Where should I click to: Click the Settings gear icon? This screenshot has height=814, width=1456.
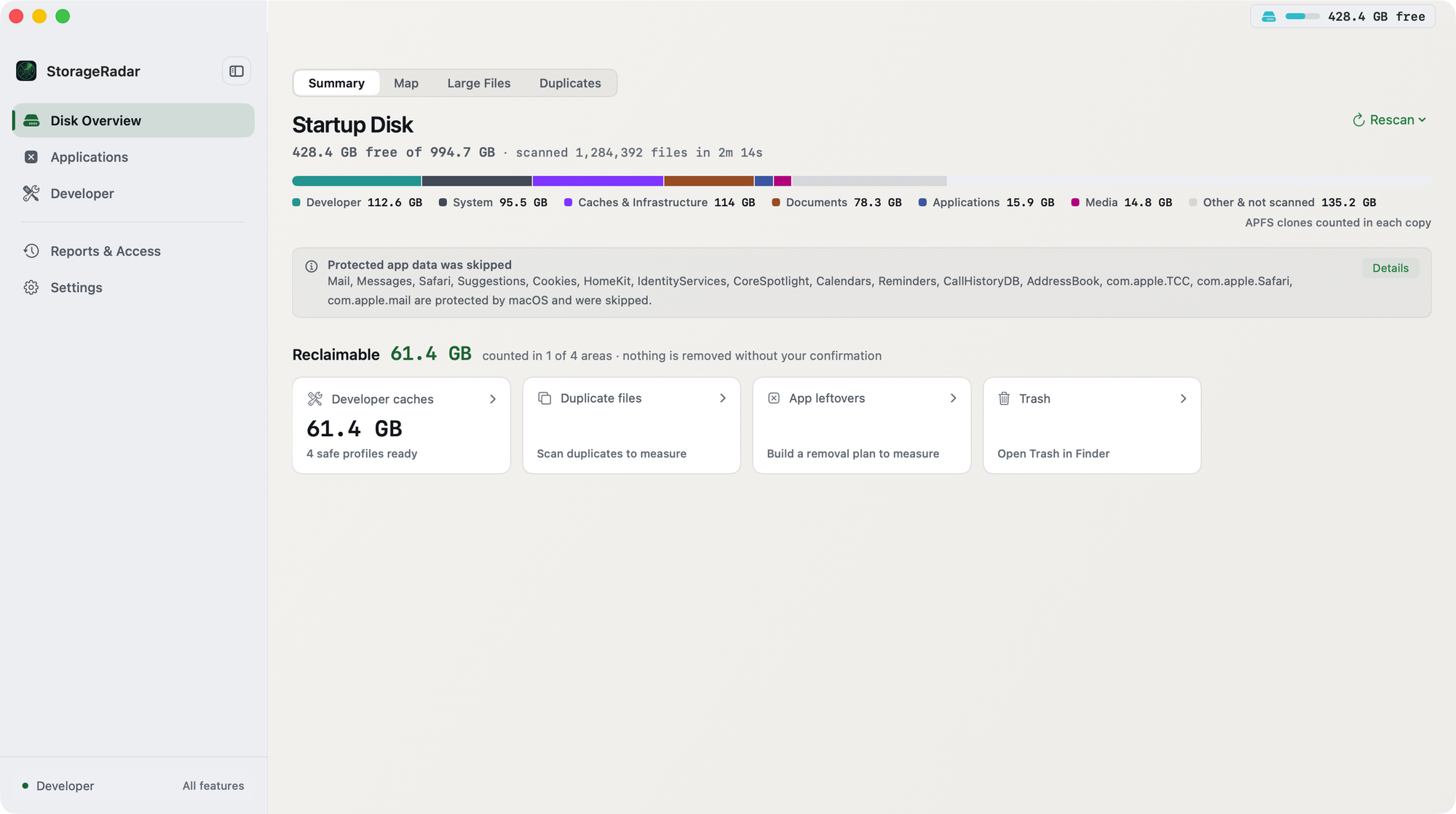[31, 288]
